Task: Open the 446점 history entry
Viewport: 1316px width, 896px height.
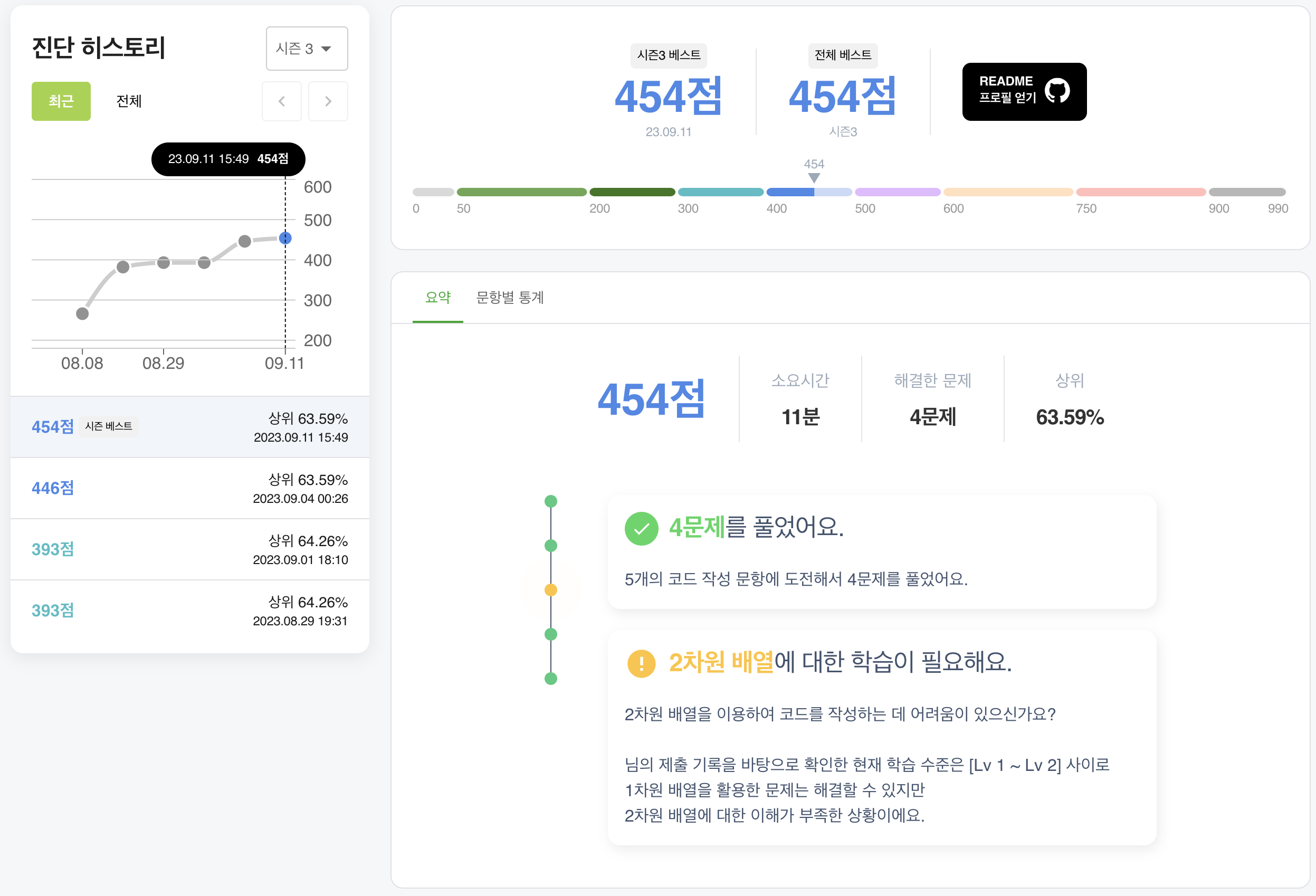Action: 190,488
